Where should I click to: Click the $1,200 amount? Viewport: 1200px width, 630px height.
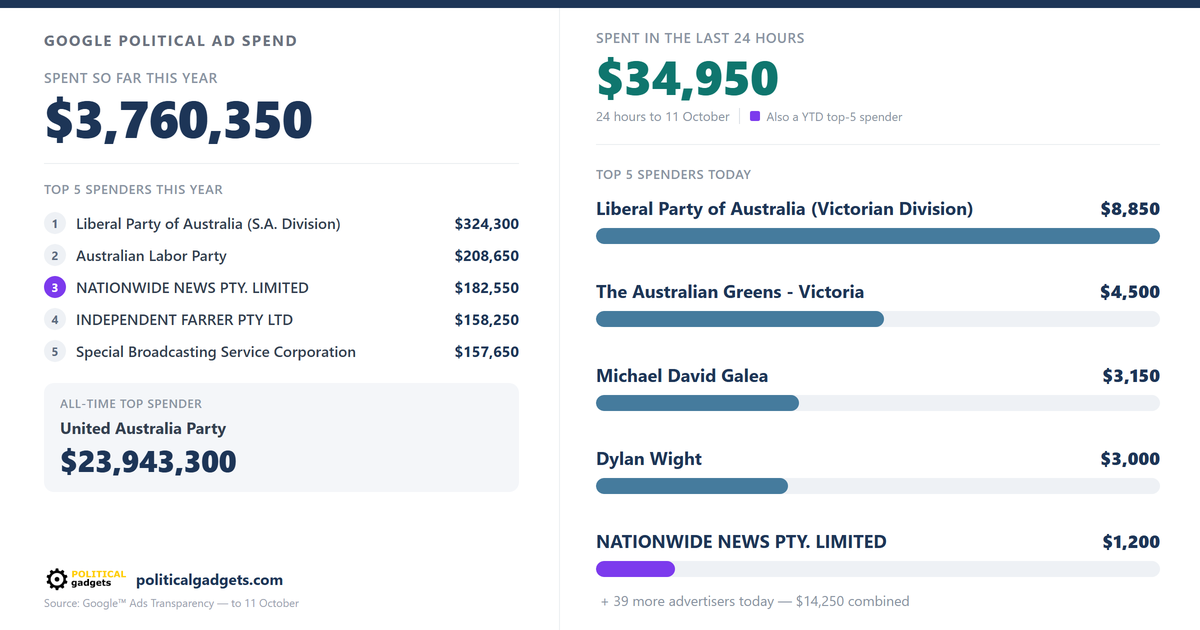click(x=1131, y=542)
